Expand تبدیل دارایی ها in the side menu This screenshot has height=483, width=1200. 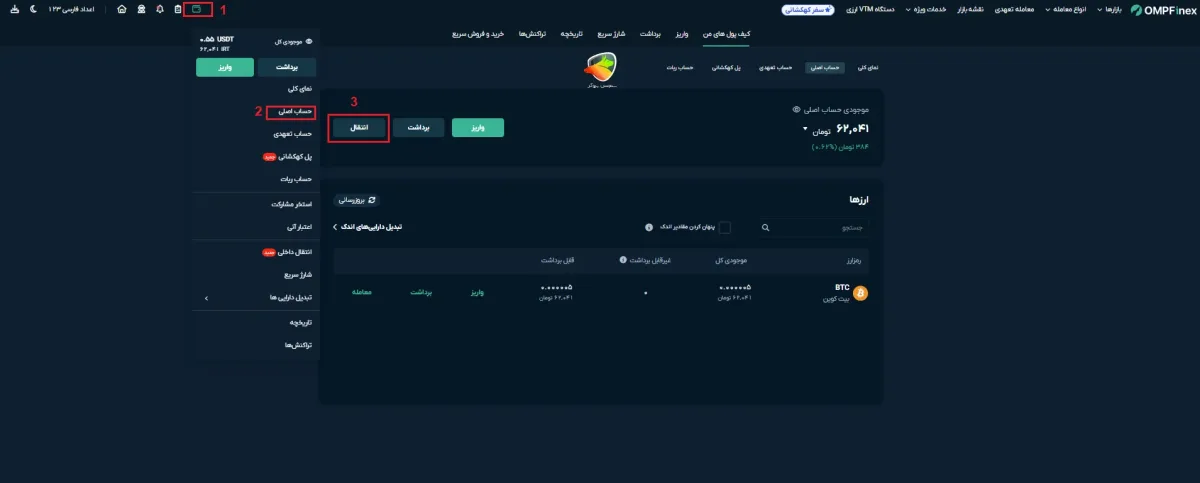coord(260,298)
